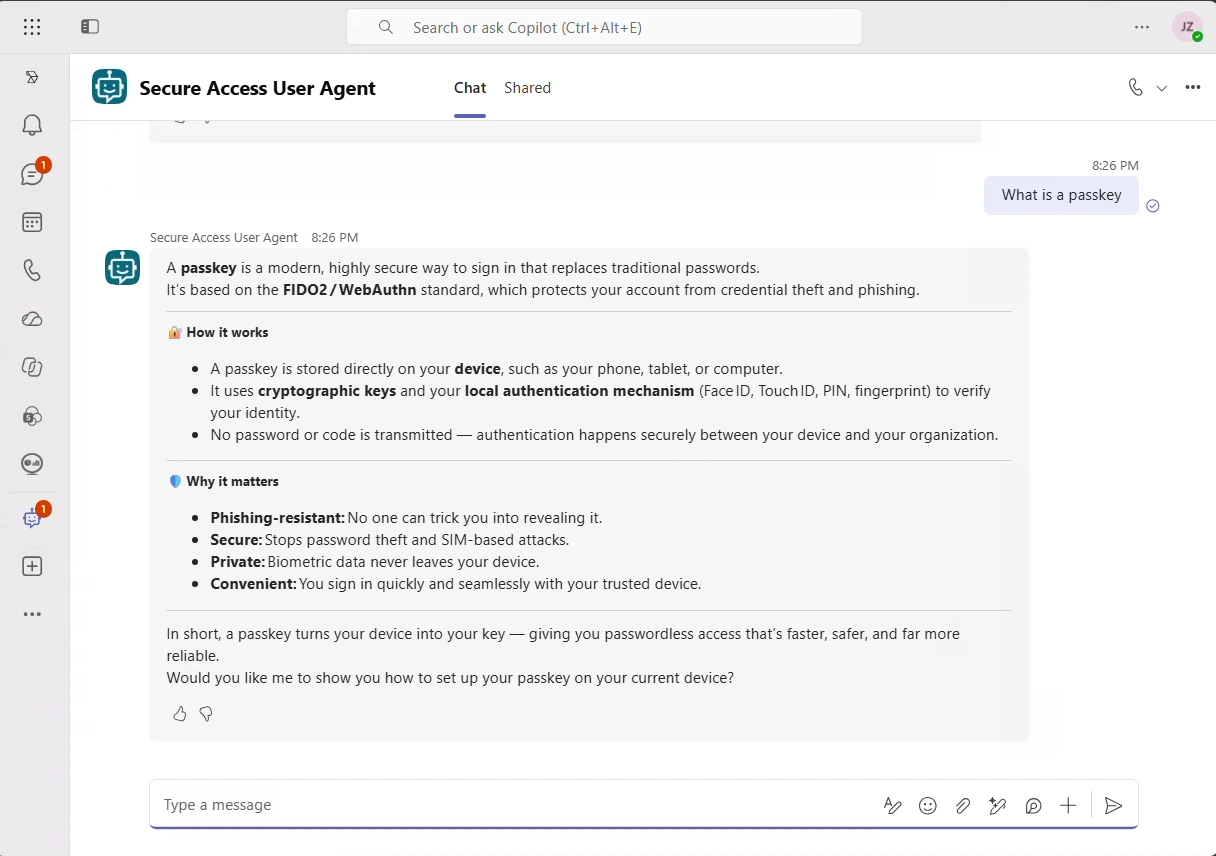
Task: Open the Viva Insights chart icon
Action: [x=32, y=464]
